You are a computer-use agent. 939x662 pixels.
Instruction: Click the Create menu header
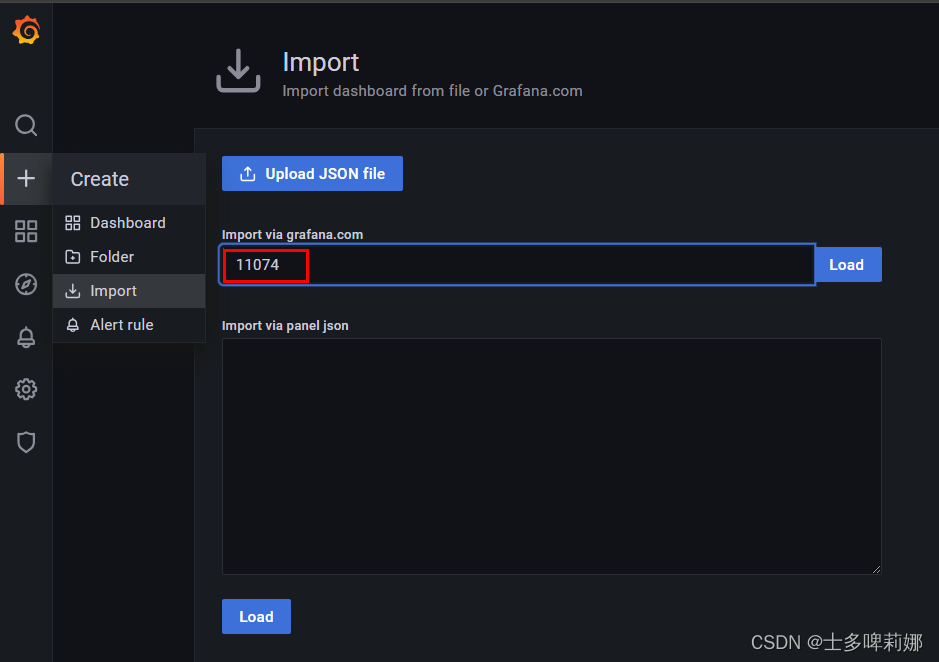[x=129, y=179]
